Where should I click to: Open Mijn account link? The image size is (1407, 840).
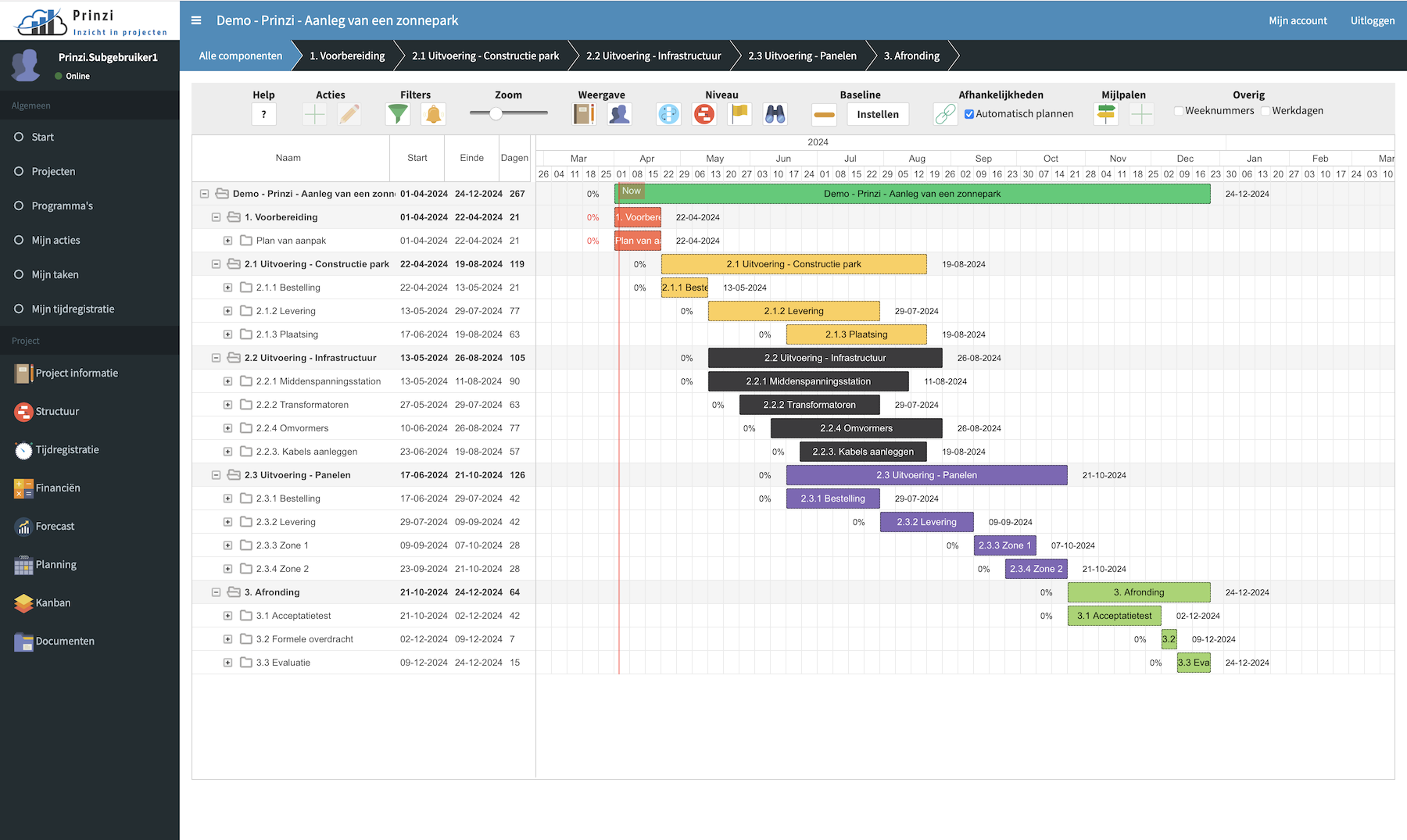click(x=1298, y=20)
